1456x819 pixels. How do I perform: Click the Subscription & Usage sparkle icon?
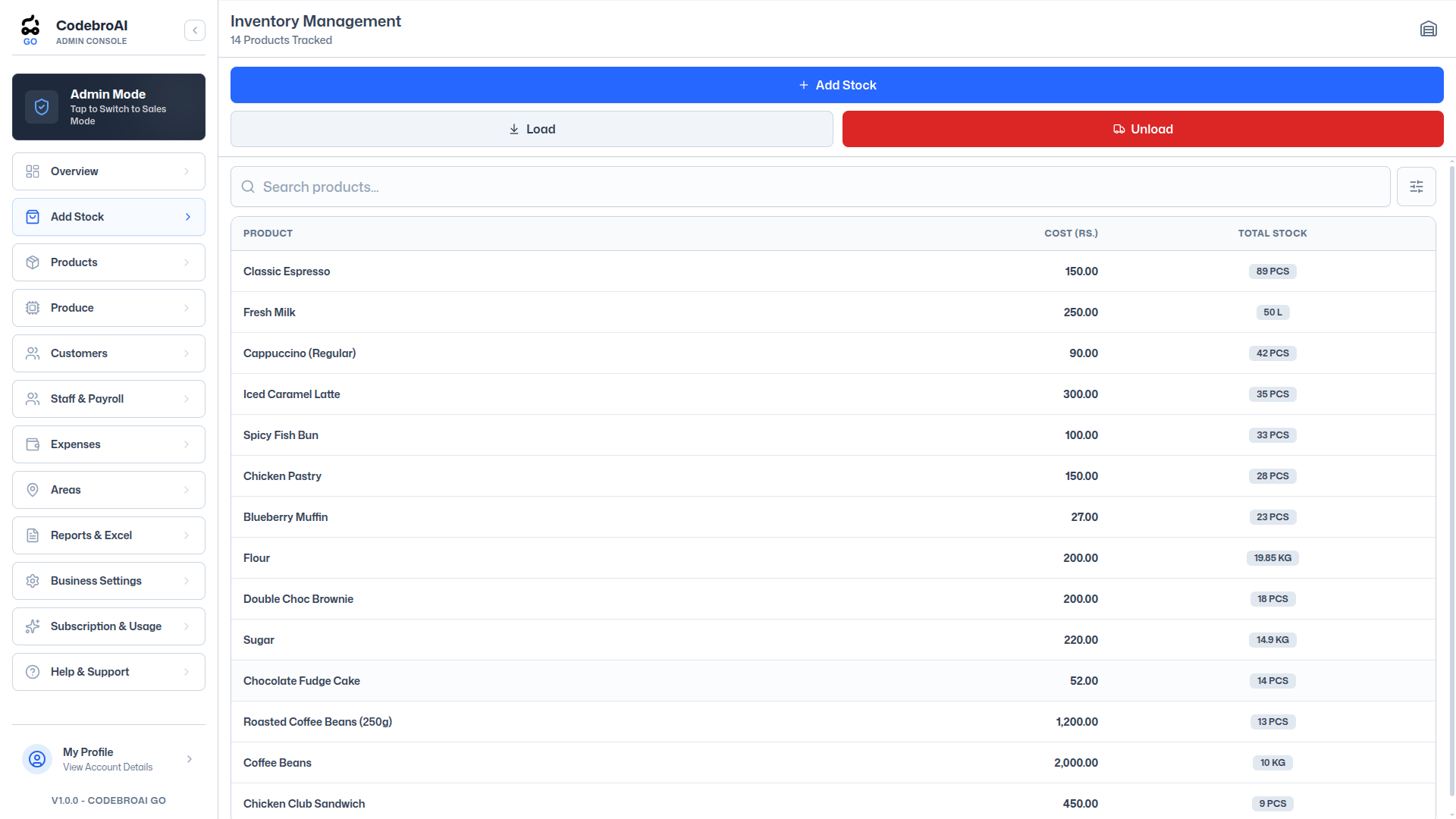coord(33,626)
